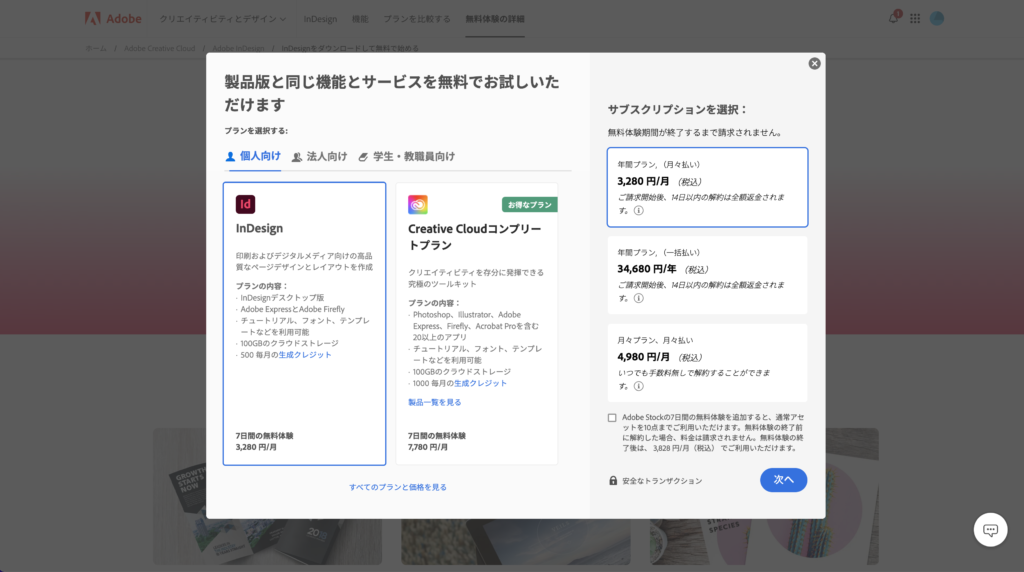Screen dimensions: 1024x572
Task: Open the notifications bell icon
Action: tap(893, 18)
